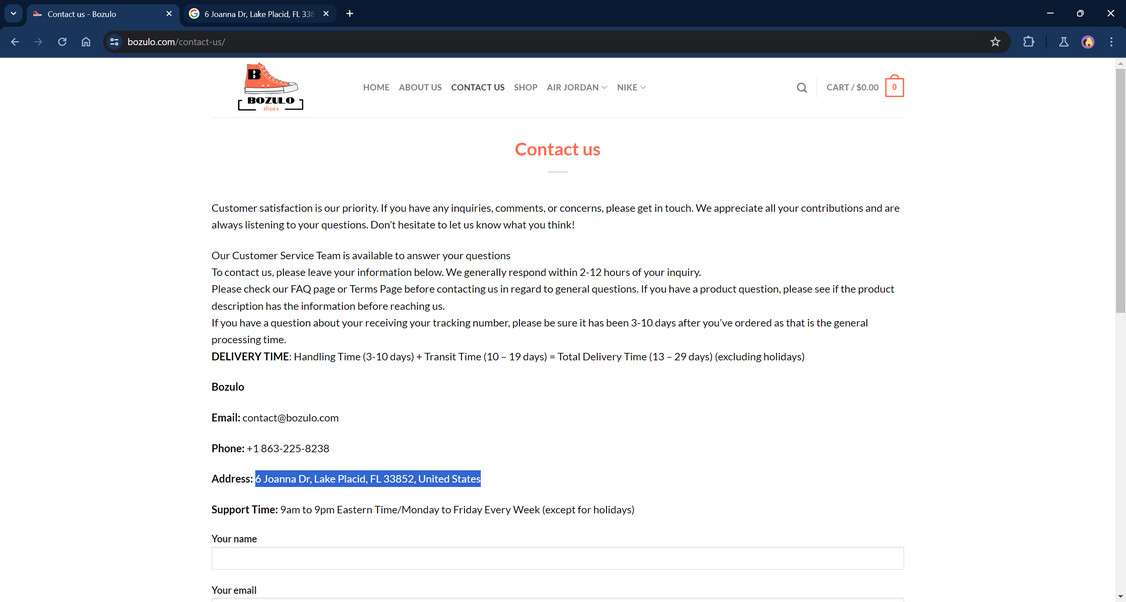Image resolution: width=1126 pixels, height=602 pixels.
Task: Click the browser forward arrow
Action: tap(38, 42)
